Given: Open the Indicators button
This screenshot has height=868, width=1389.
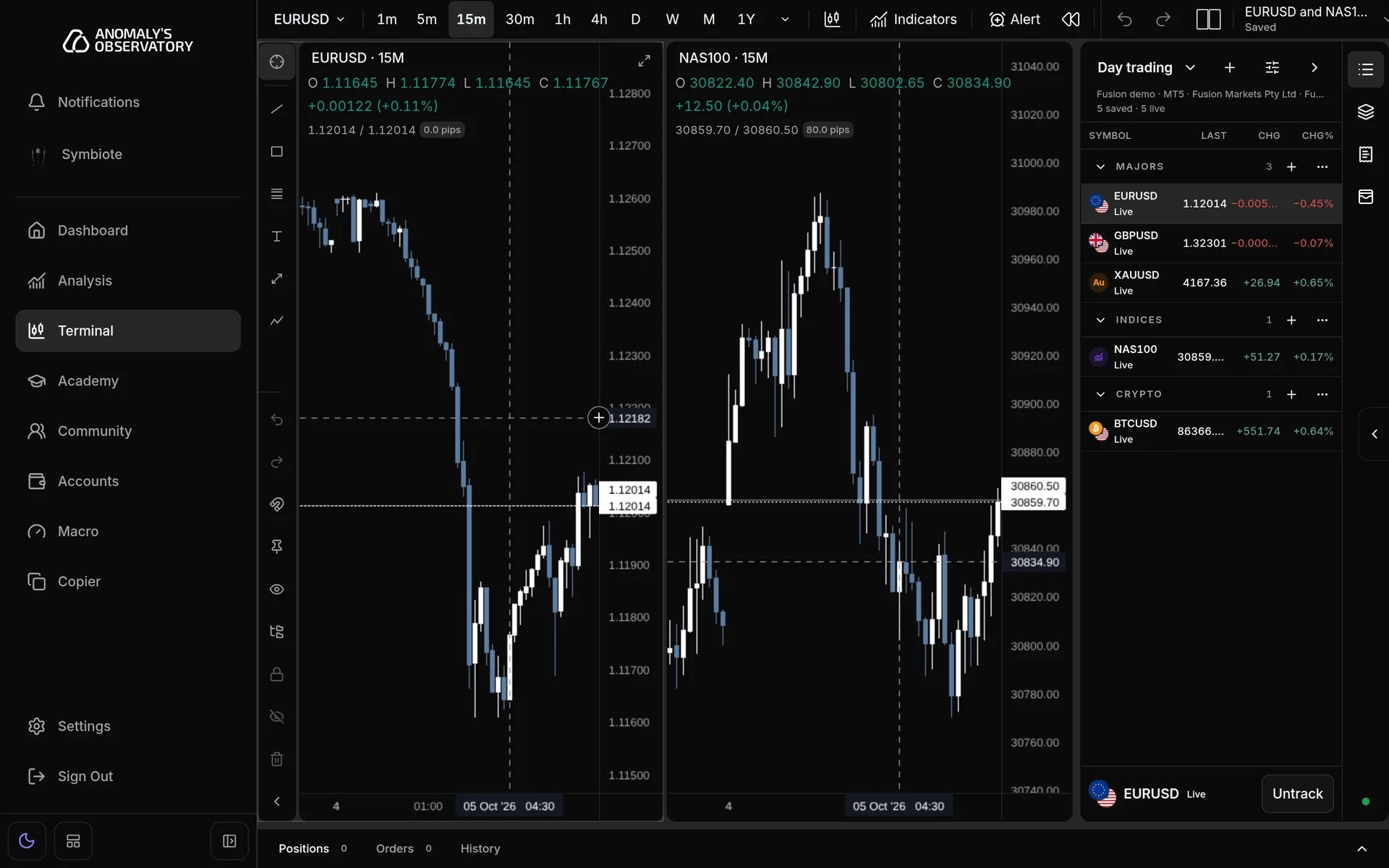Looking at the screenshot, I should point(913,20).
